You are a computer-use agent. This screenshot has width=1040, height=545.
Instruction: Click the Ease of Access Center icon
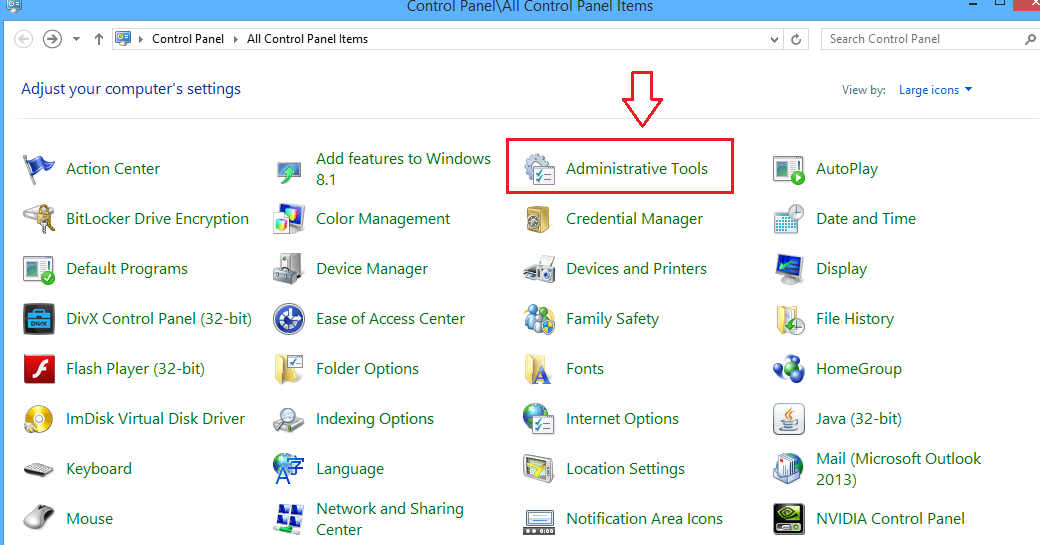click(x=289, y=319)
